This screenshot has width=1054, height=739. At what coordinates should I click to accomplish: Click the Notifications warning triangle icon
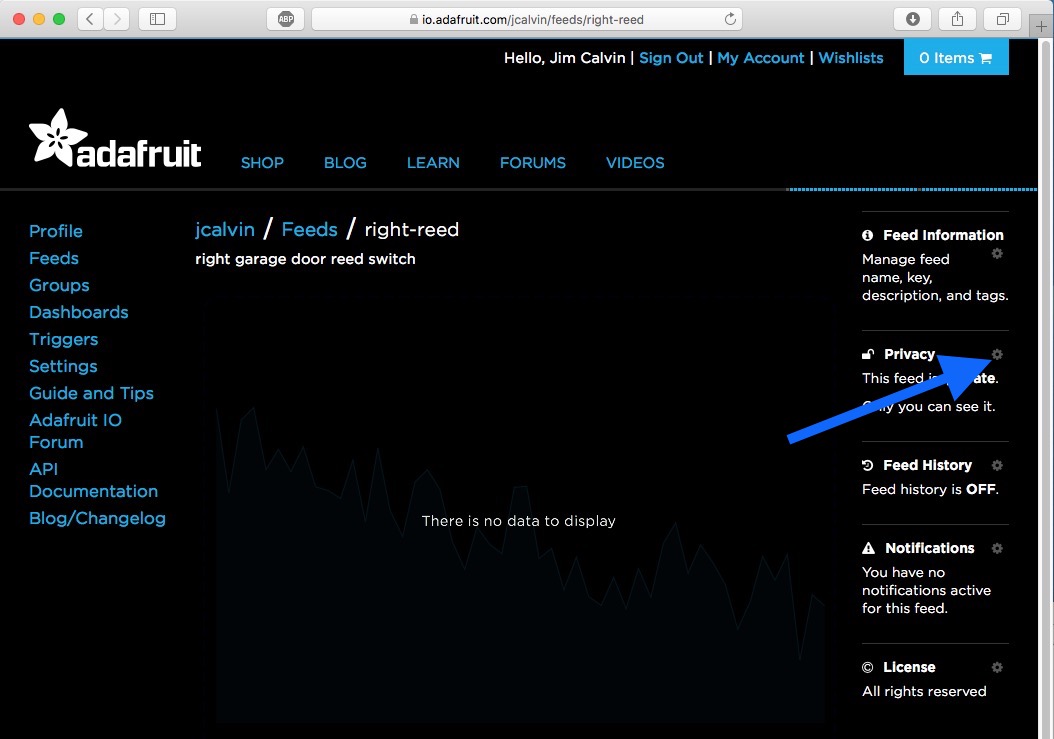coord(868,548)
